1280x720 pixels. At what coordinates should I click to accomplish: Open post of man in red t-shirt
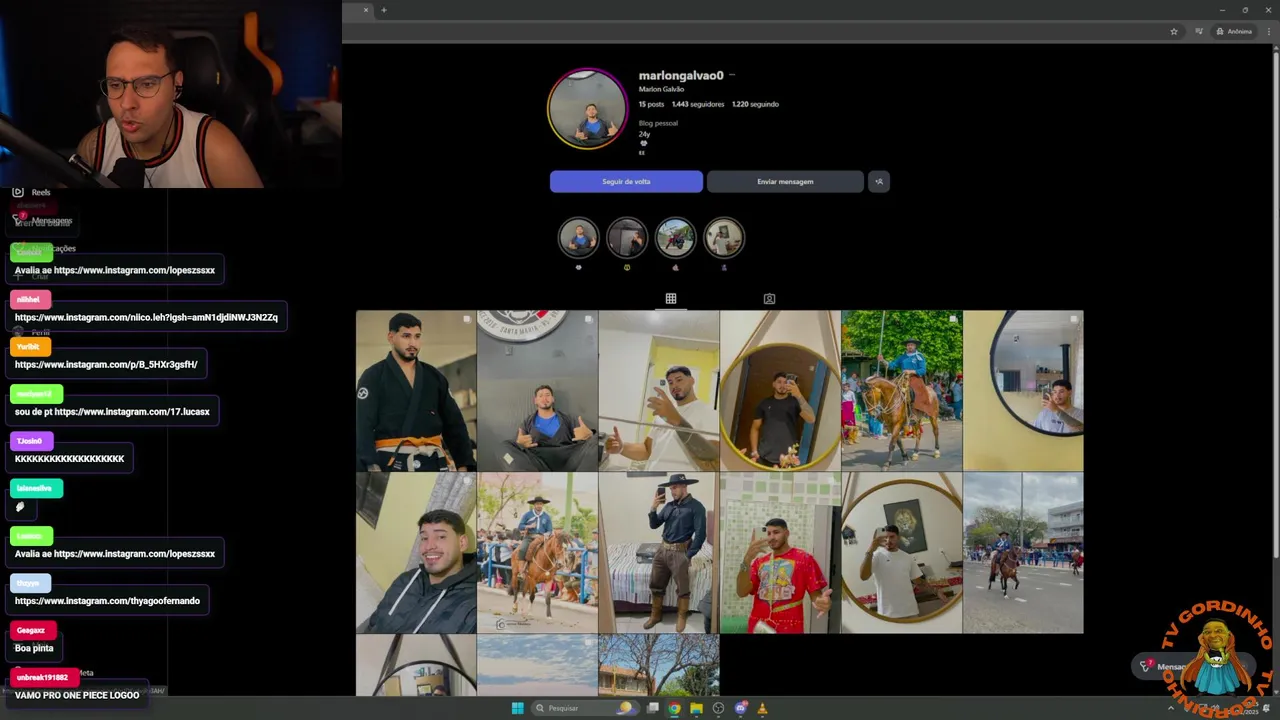[780, 553]
